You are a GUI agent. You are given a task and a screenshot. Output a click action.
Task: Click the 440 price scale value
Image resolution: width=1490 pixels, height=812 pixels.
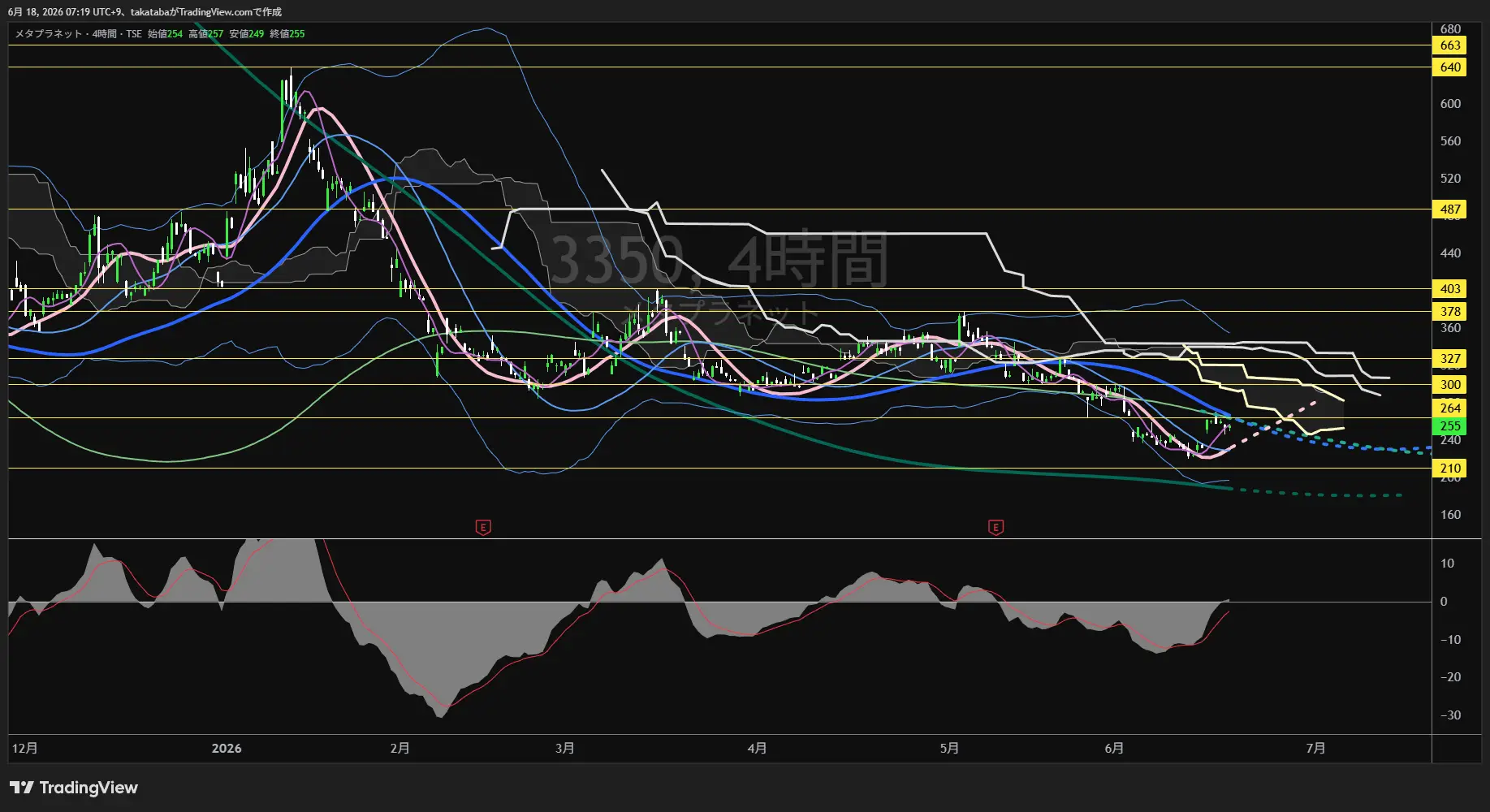pyautogui.click(x=1450, y=253)
